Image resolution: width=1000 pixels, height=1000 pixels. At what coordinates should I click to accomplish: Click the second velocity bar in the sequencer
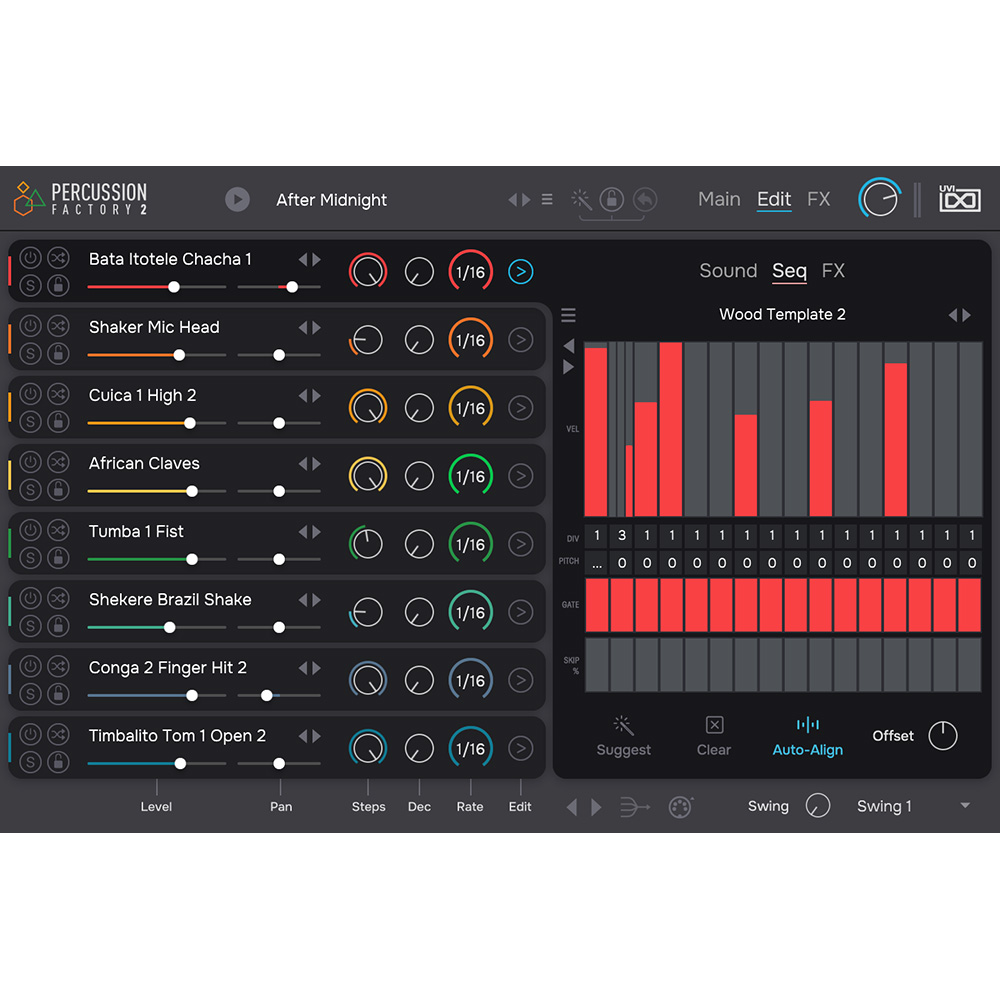[x=621, y=429]
